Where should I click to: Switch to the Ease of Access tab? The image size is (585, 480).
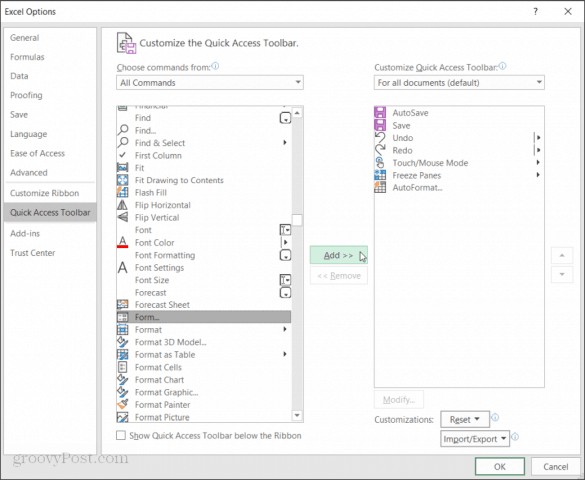[x=37, y=153]
